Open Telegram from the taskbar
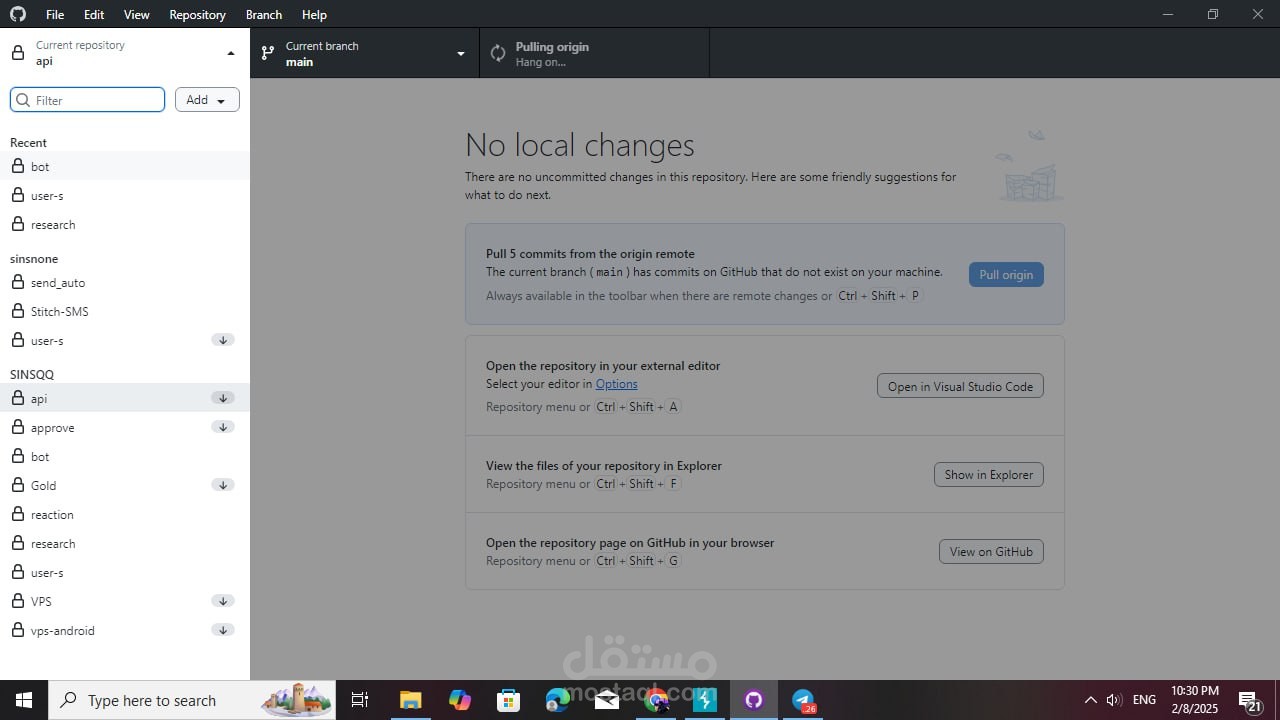Image resolution: width=1280 pixels, height=720 pixels. (803, 700)
